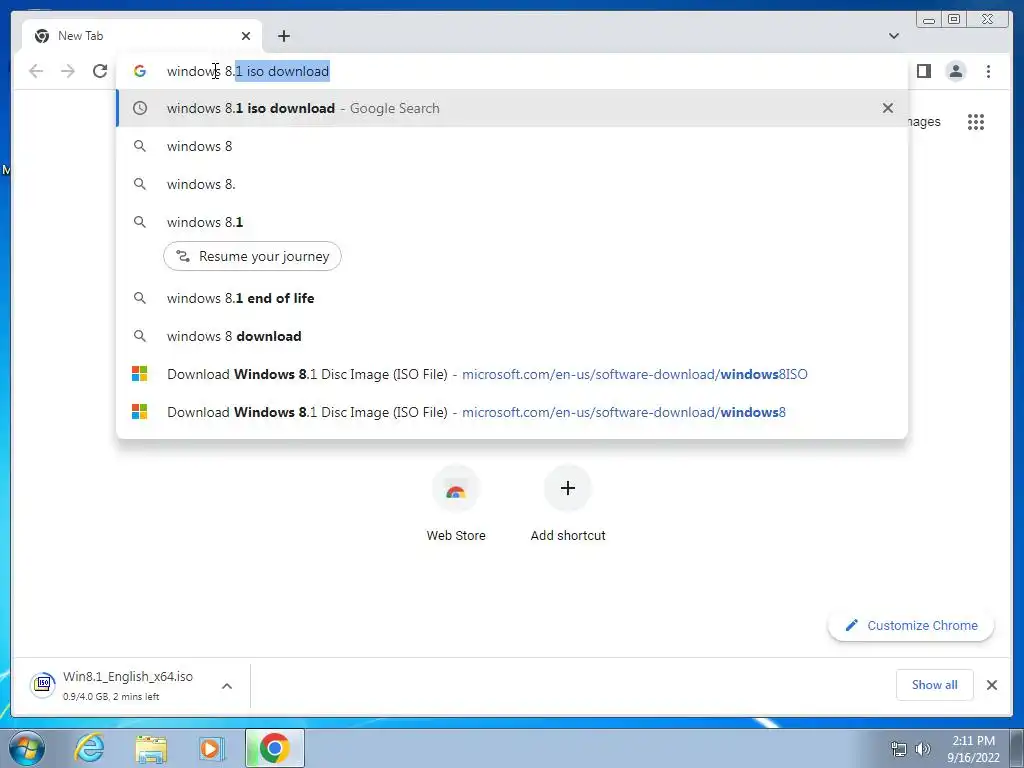This screenshot has height=768, width=1024.
Task: Pick 'windows 8.1 end of life' suggestion
Action: point(512,298)
